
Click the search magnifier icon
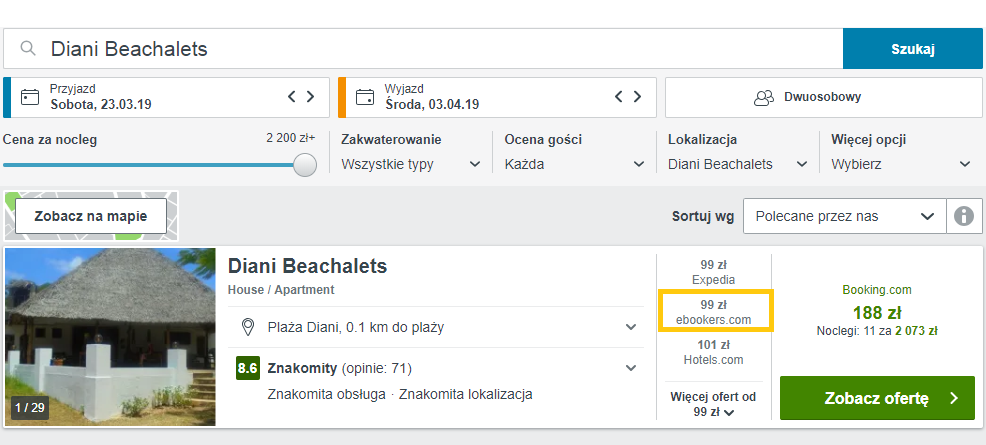(28, 48)
